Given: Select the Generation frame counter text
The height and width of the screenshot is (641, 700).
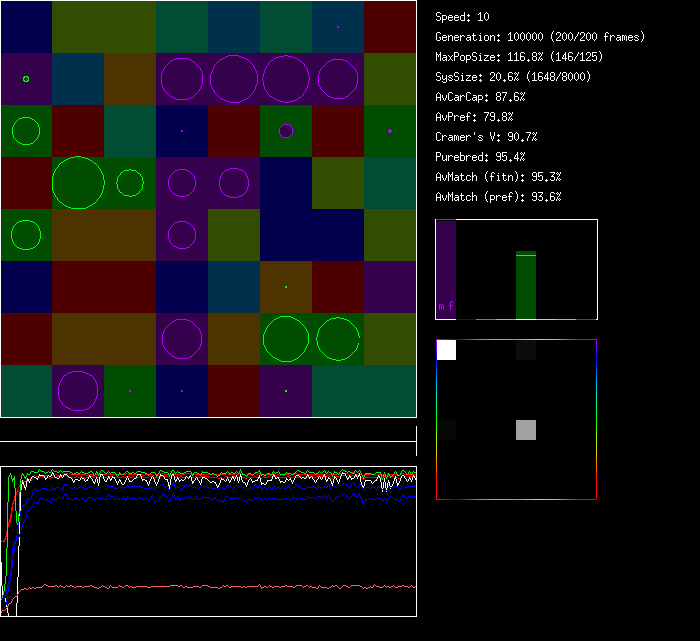Looking at the screenshot, I should (x=539, y=37).
